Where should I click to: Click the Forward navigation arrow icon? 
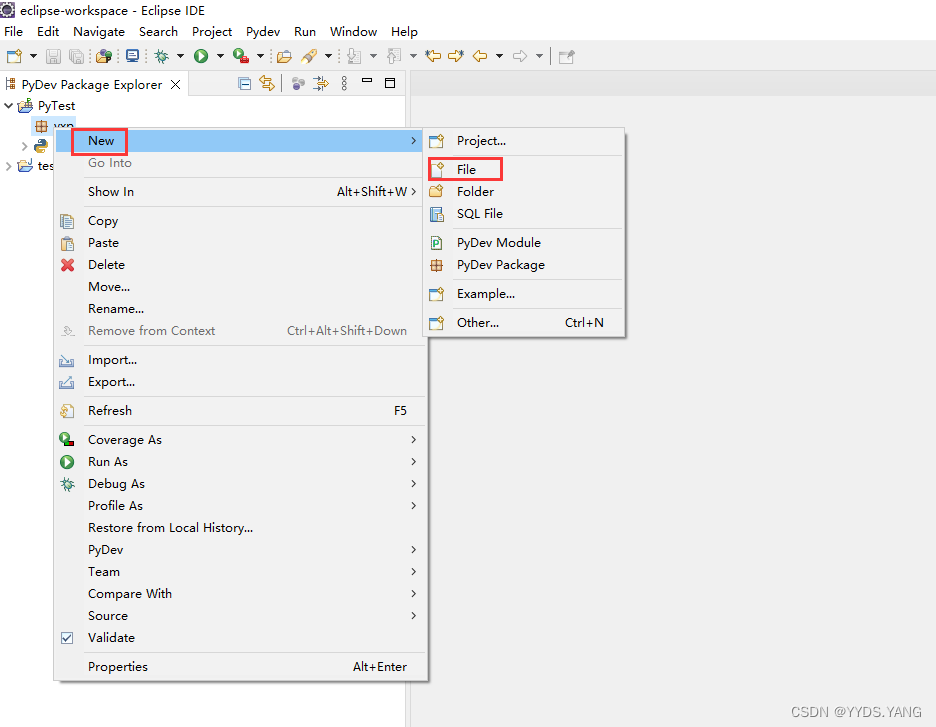click(520, 56)
